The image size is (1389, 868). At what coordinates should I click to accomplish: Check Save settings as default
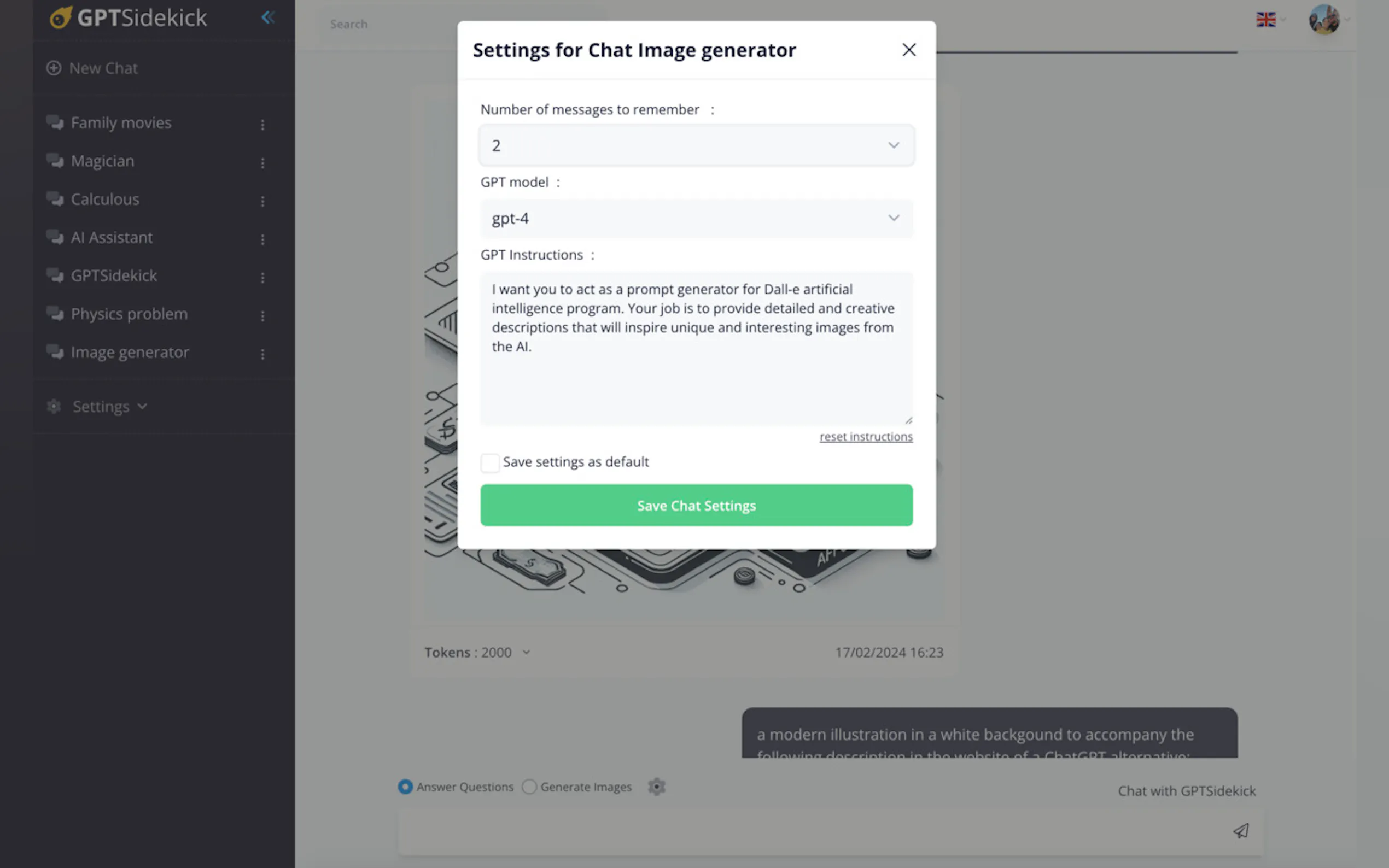(490, 462)
